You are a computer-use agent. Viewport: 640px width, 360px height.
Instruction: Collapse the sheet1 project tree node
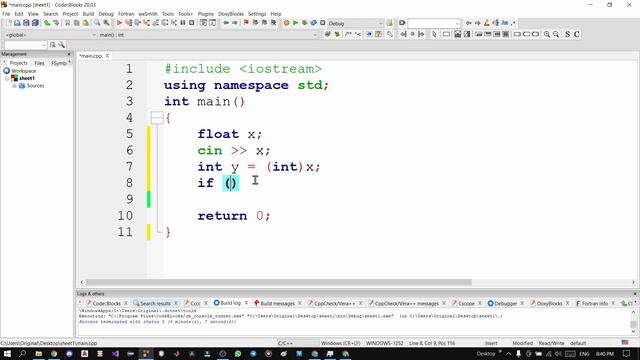[7, 78]
